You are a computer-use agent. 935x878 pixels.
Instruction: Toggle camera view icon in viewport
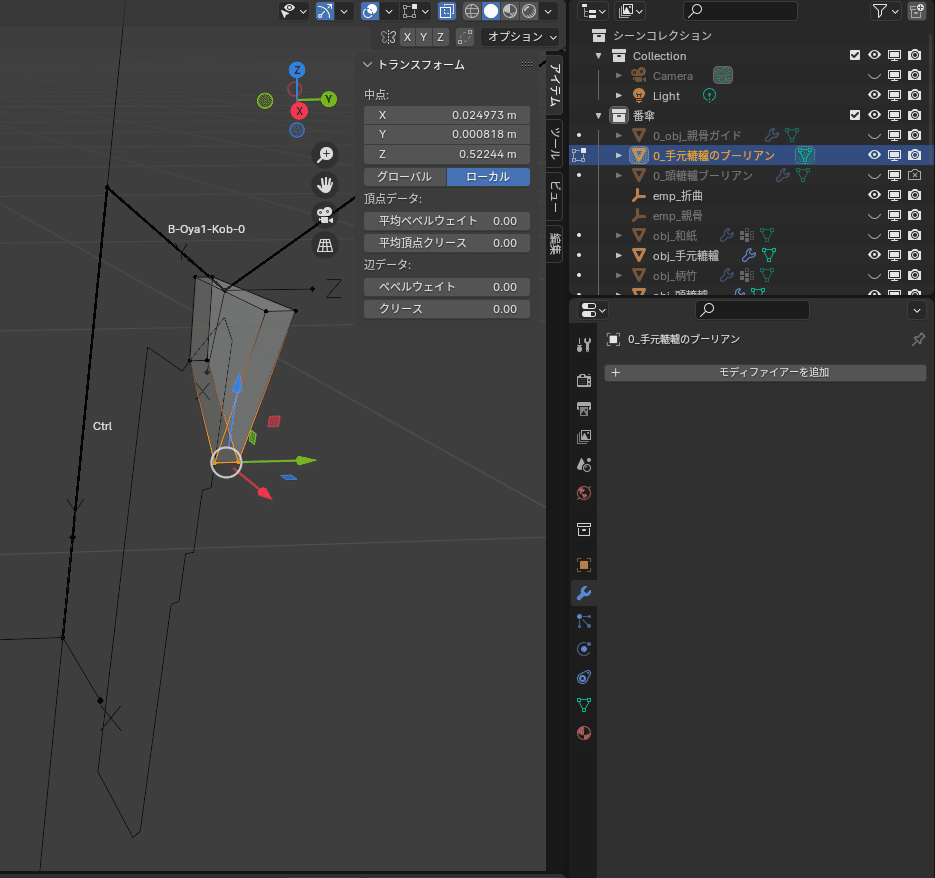coord(325,215)
